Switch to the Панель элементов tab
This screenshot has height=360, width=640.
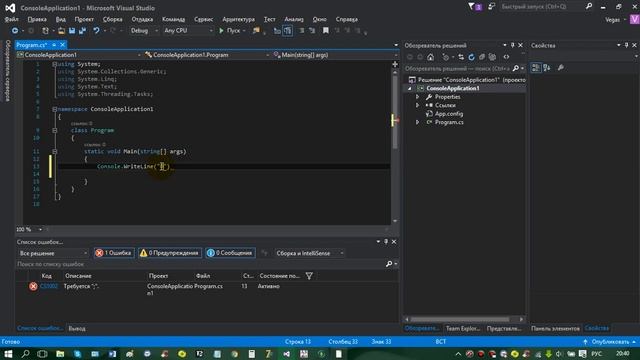point(555,329)
